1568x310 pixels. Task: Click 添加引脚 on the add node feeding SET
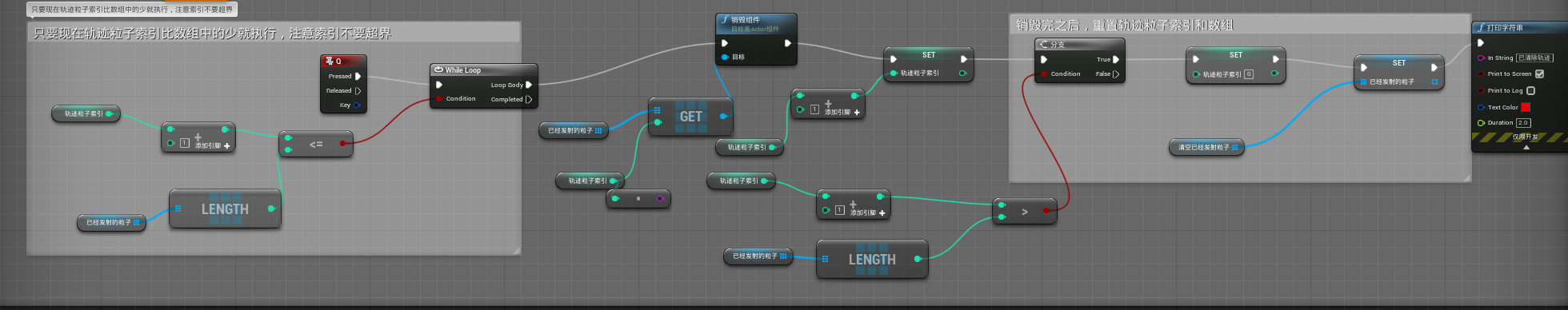click(x=842, y=113)
